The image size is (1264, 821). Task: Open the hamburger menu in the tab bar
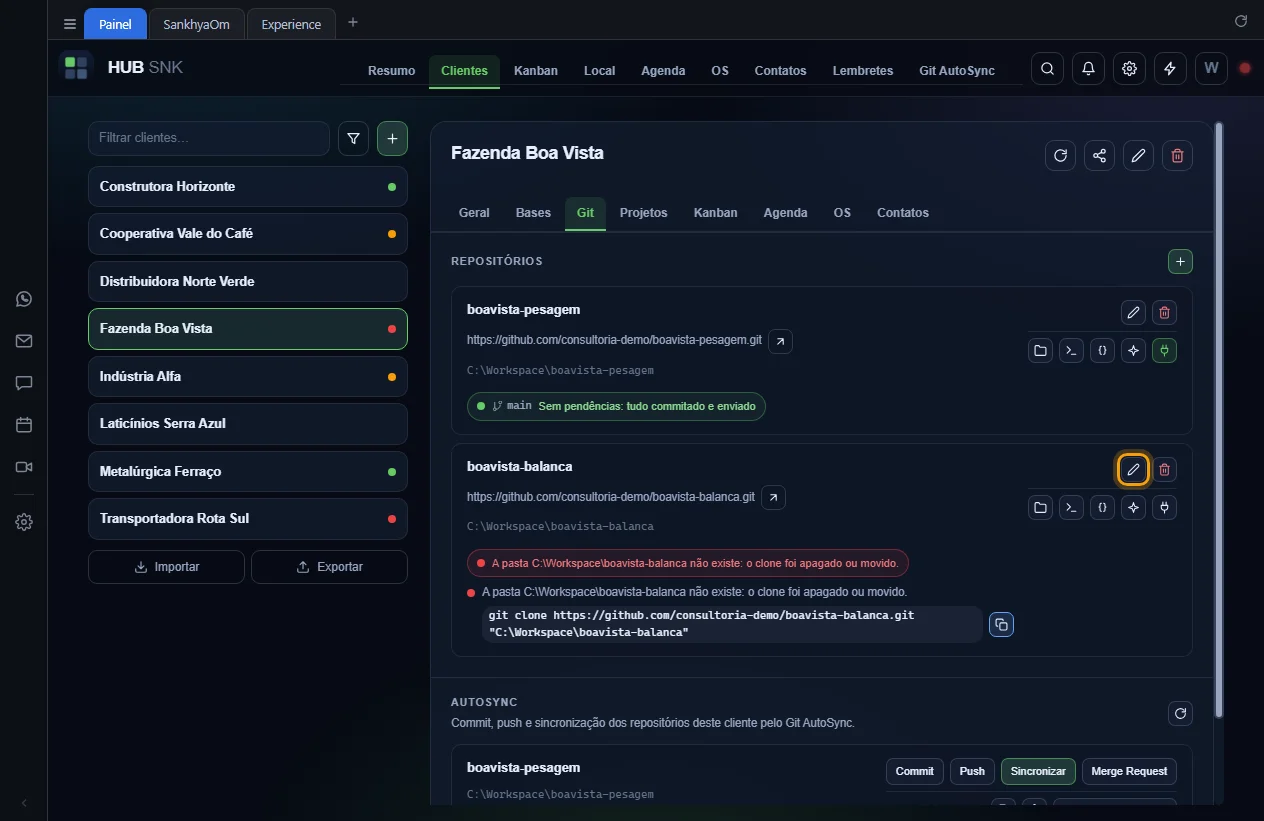point(69,23)
